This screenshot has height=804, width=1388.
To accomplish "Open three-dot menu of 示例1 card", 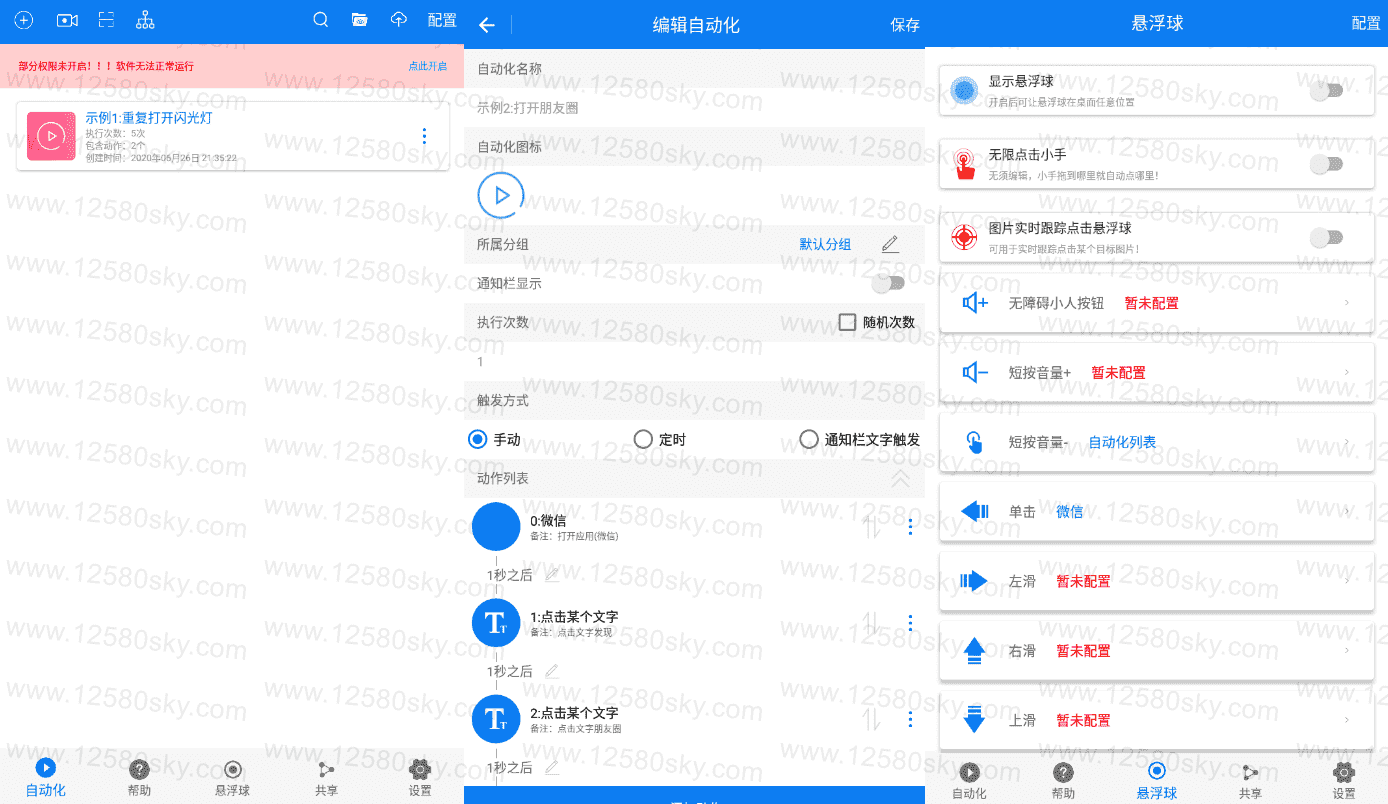I will [x=425, y=136].
